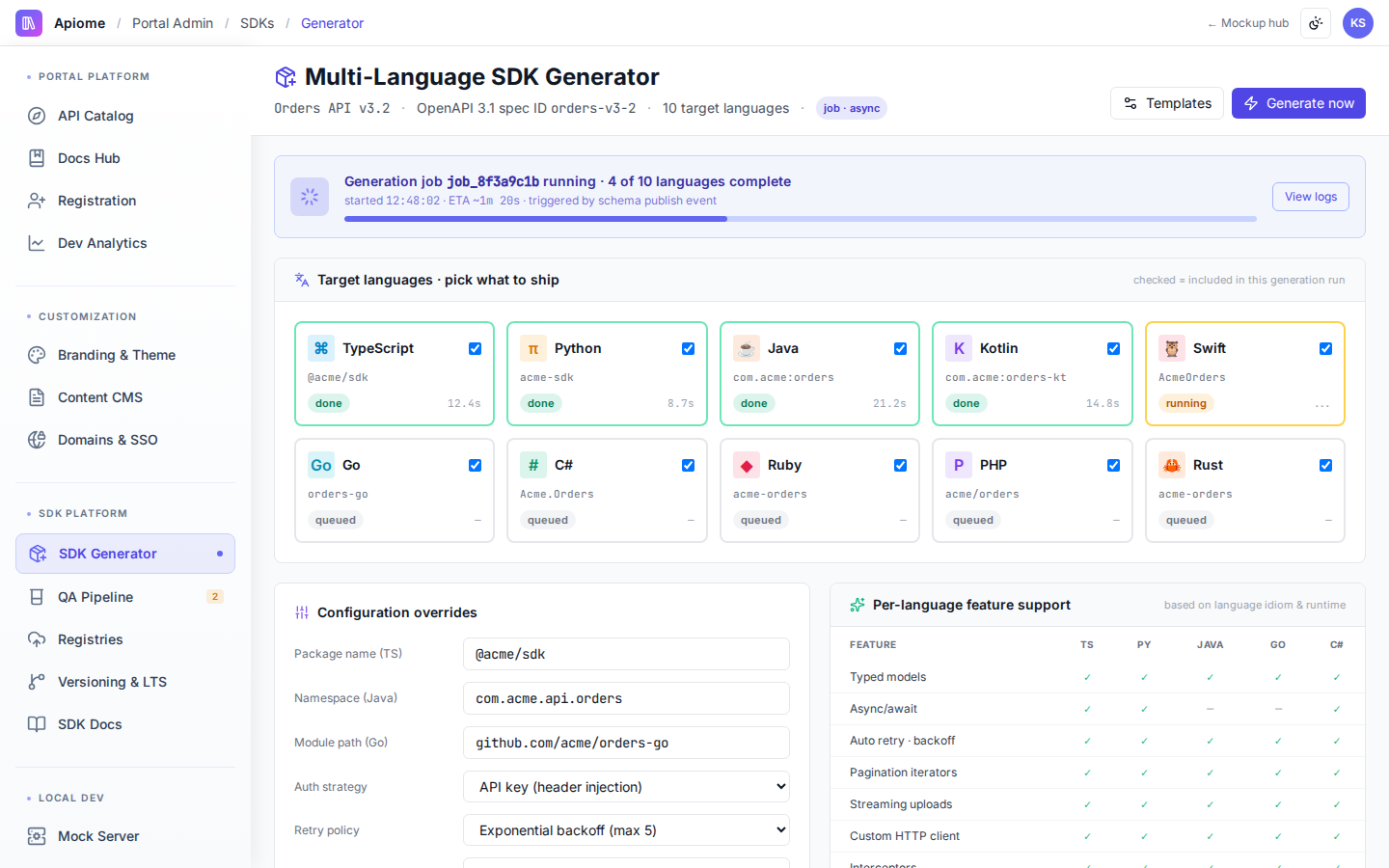This screenshot has width=1389, height=868.
Task: Open the Auth strategy dropdown
Action: [x=627, y=787]
